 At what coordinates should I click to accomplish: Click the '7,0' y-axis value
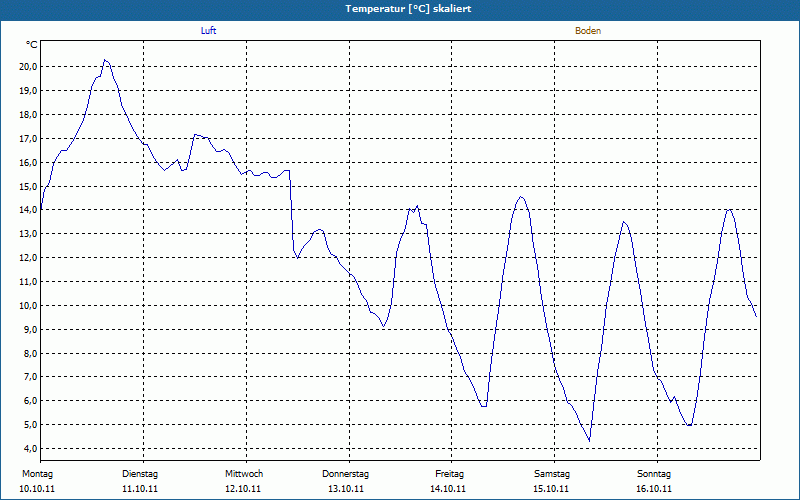(x=30, y=377)
